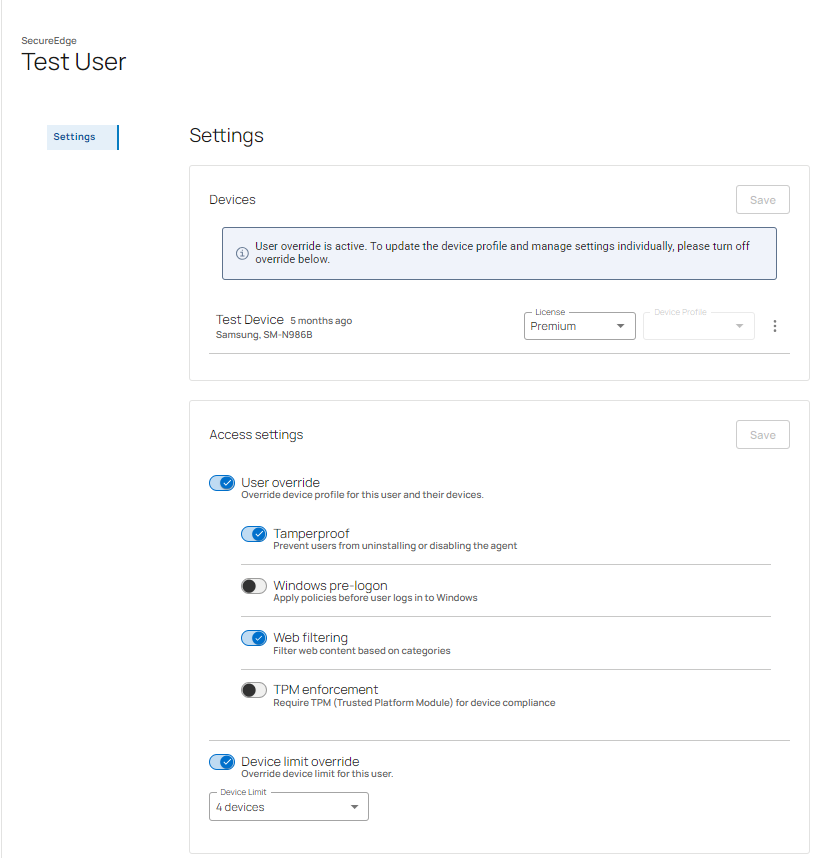Toggle Device limit override switch
The height and width of the screenshot is (858, 818).
[x=222, y=762]
